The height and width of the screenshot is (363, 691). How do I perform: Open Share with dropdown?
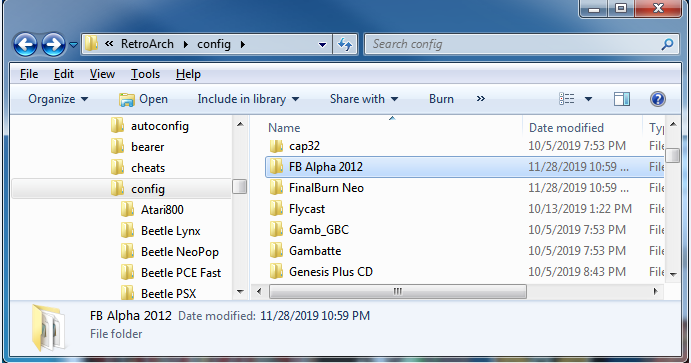pos(364,99)
